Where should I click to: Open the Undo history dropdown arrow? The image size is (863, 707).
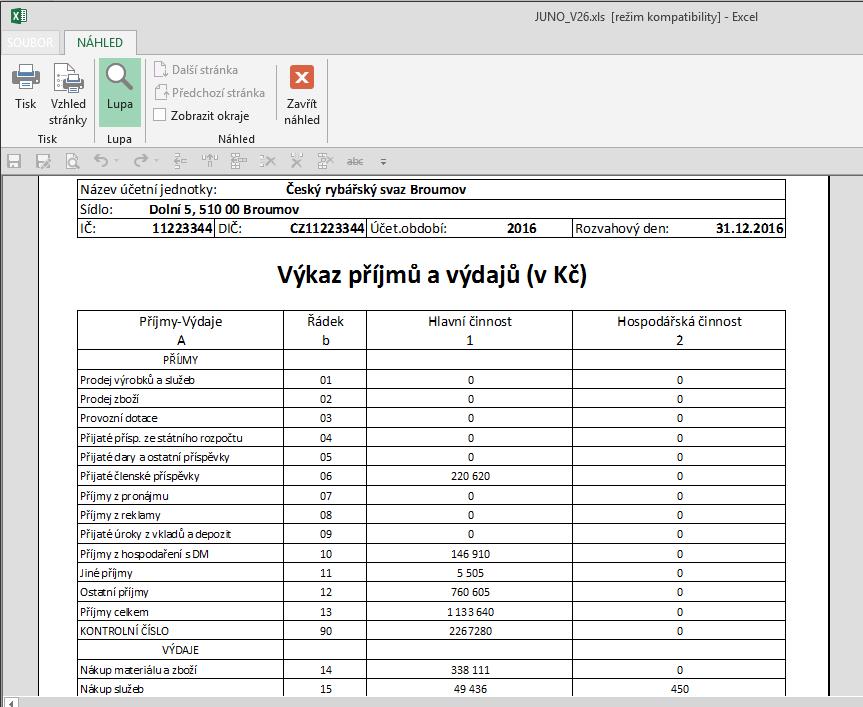[117, 161]
